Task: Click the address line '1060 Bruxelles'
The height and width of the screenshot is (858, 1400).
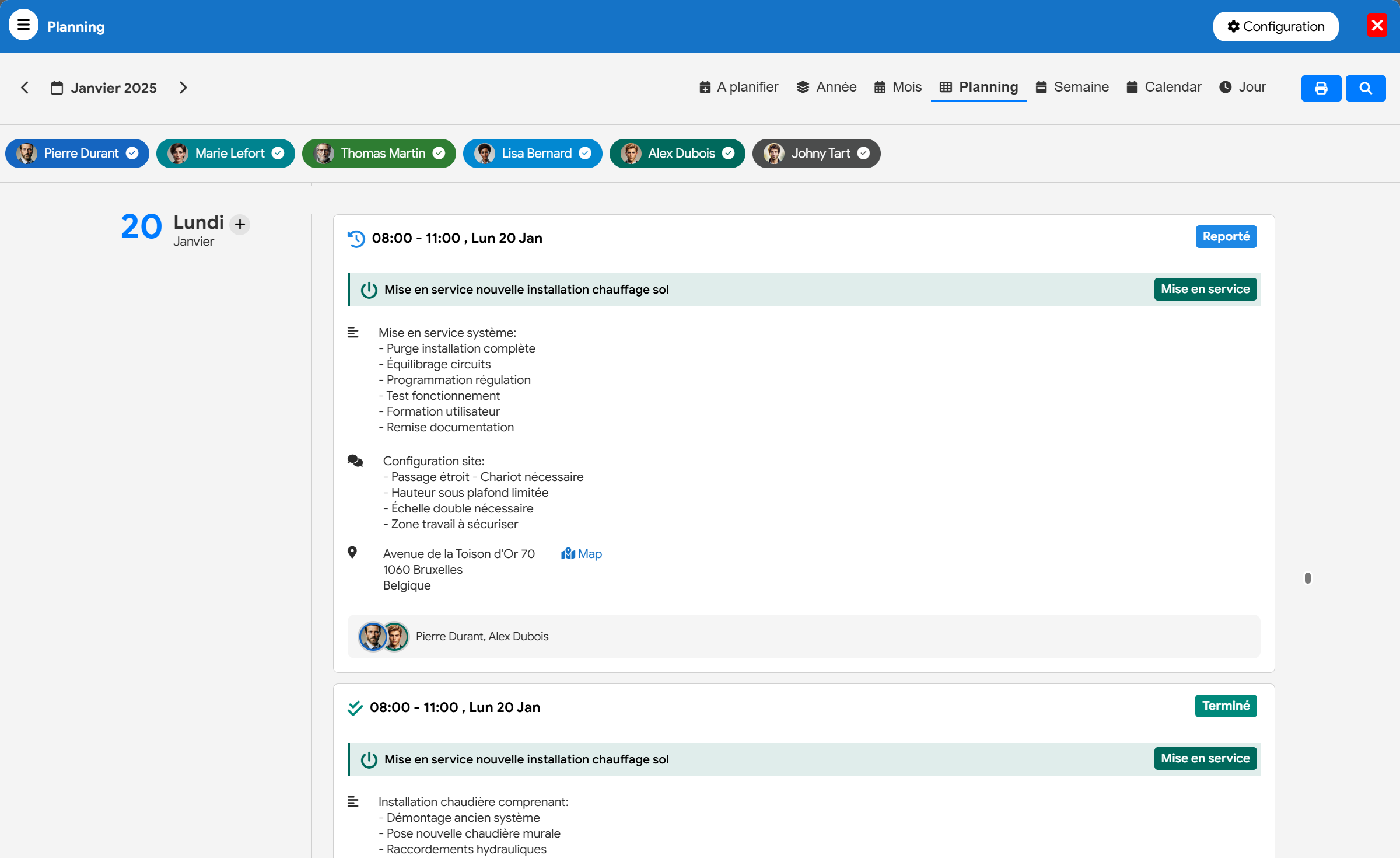Action: click(423, 570)
